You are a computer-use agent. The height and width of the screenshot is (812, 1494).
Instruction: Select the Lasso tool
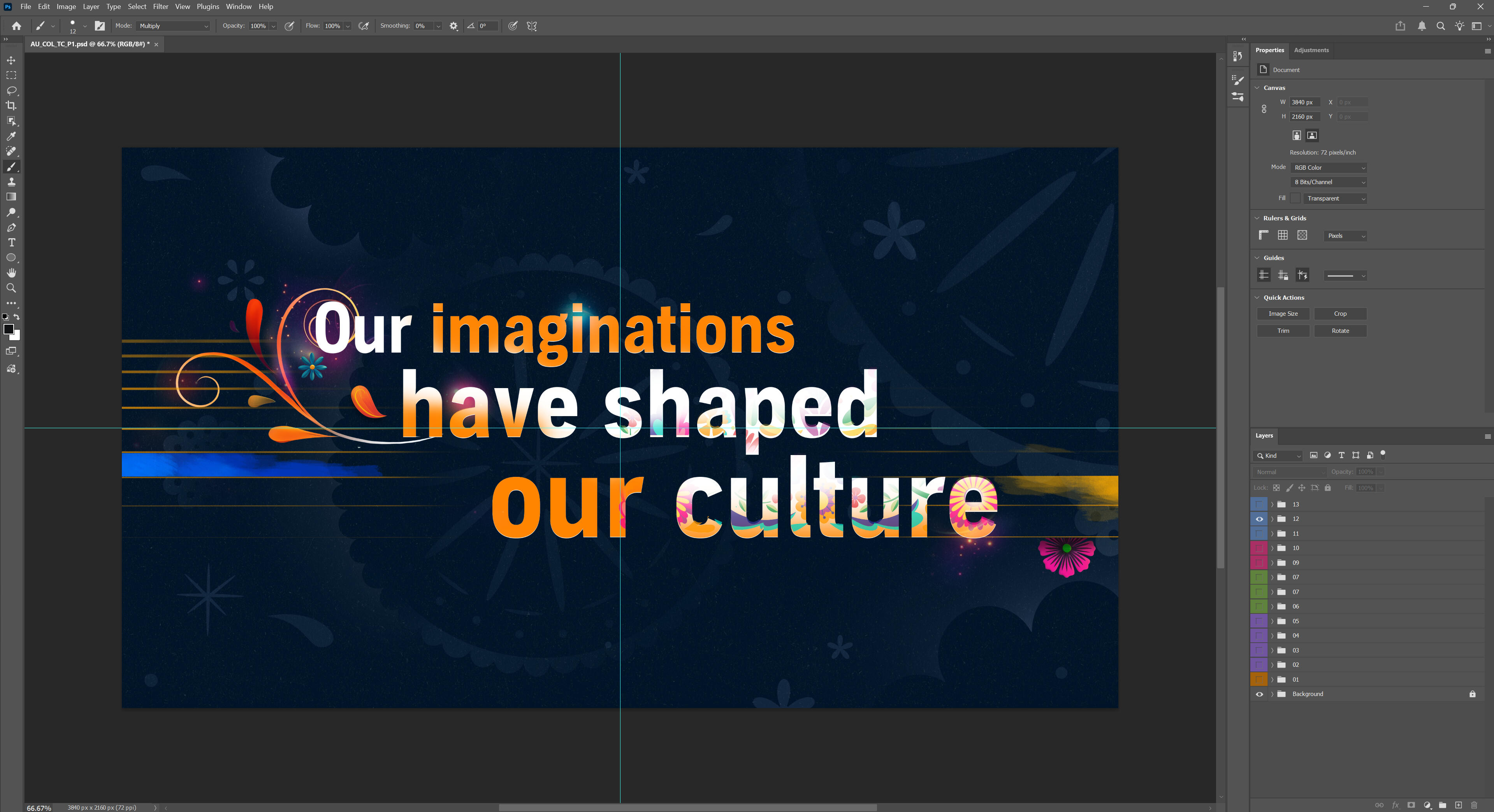tap(11, 90)
